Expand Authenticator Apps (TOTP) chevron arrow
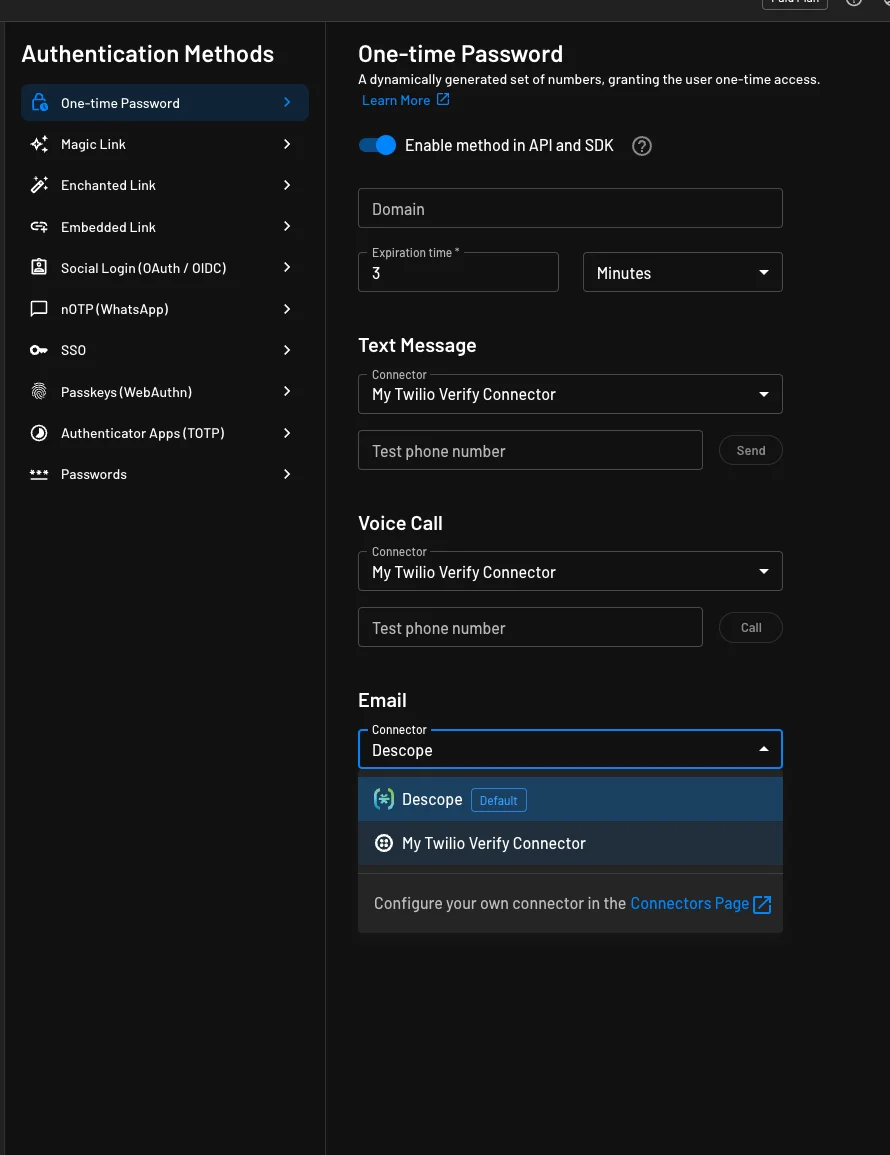The height and width of the screenshot is (1155, 890). [287, 432]
